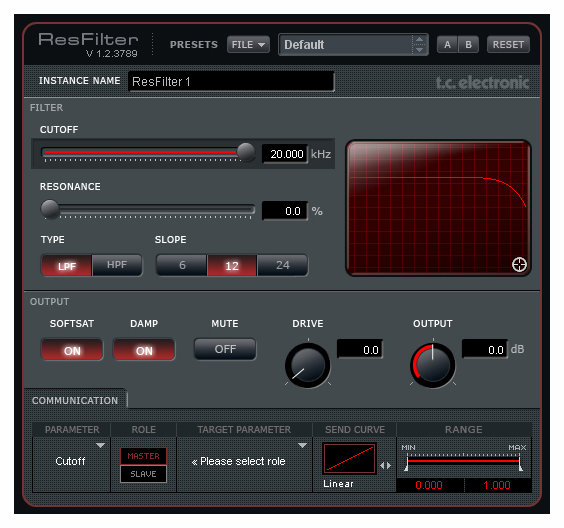The height and width of the screenshot is (528, 564).
Task: Click the DRIVE knob
Action: 308,365
